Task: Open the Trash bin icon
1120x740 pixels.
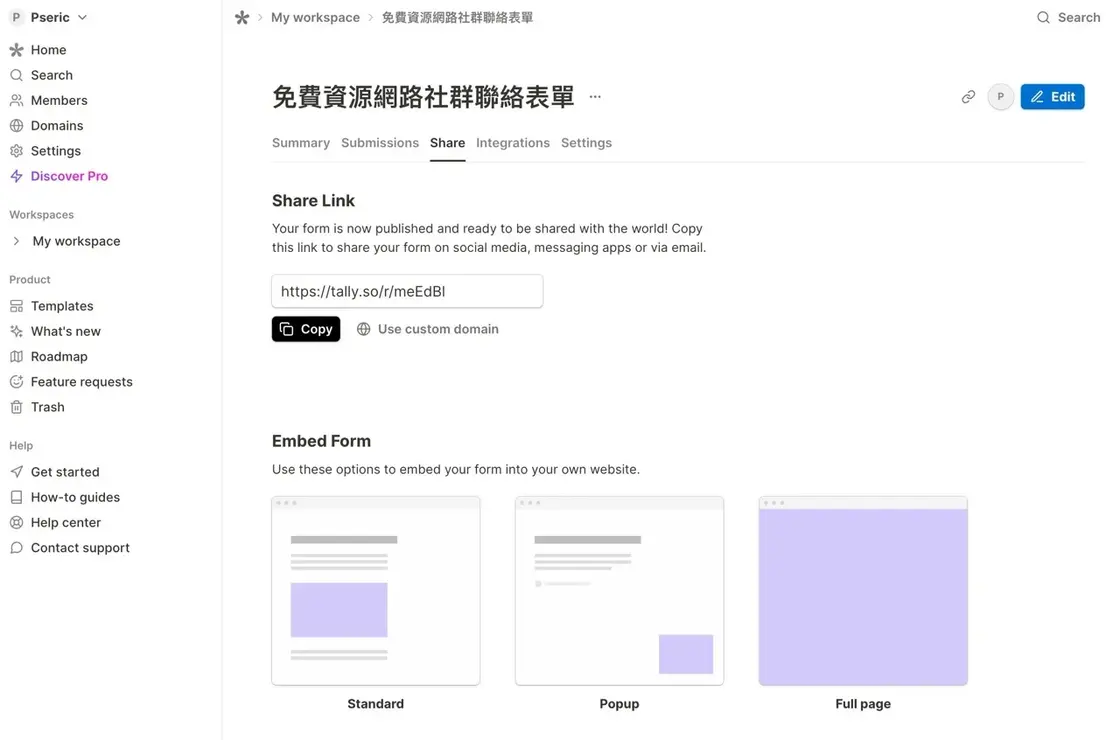Action: (16, 407)
